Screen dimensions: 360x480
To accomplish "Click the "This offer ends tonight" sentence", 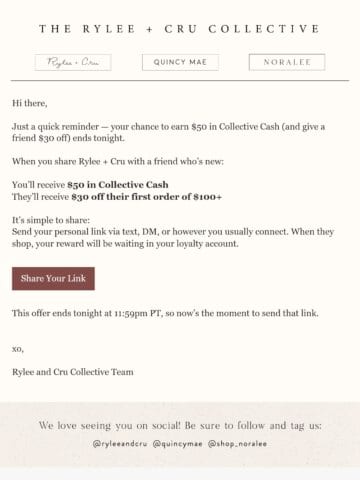I will [x=165, y=313].
